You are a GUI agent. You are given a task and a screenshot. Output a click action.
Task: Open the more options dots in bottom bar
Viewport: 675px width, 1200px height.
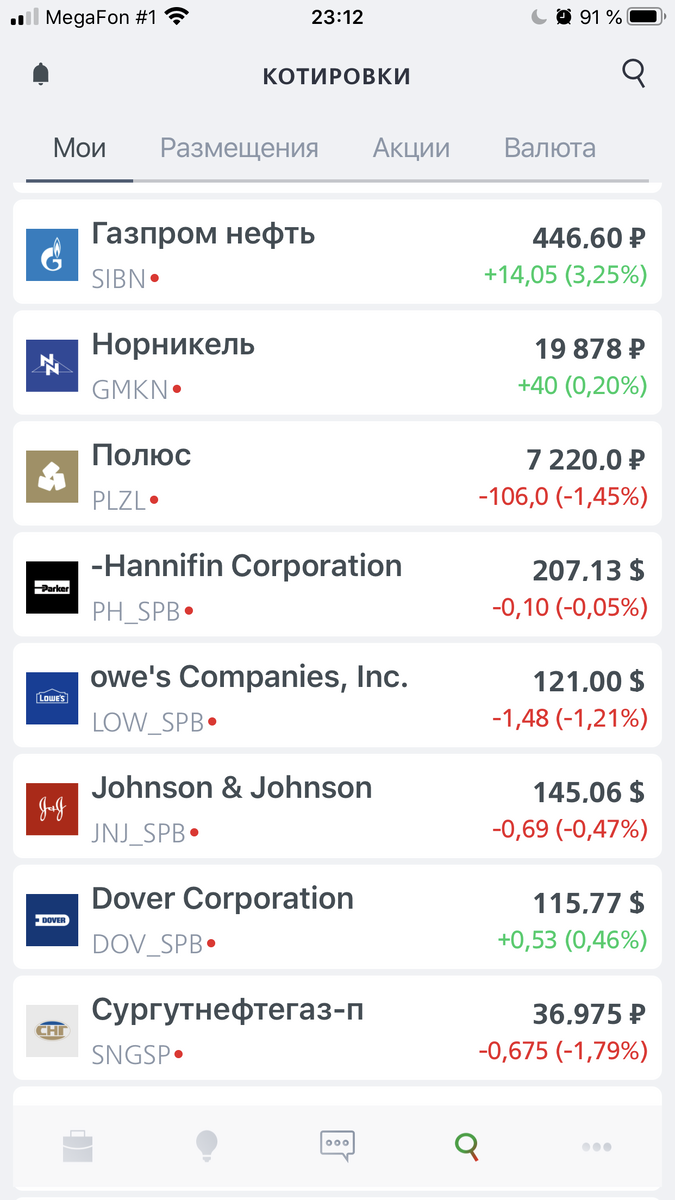pyautogui.click(x=597, y=1146)
